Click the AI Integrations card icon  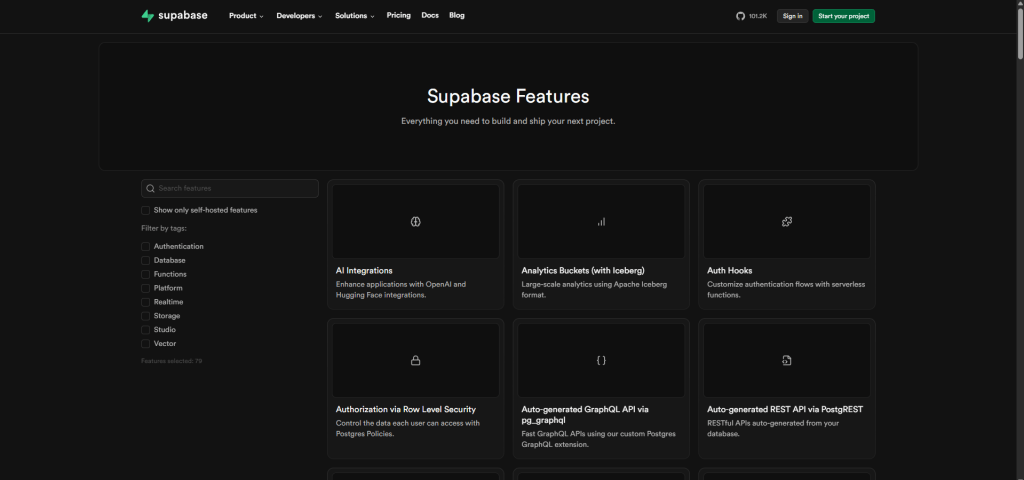pyautogui.click(x=415, y=221)
